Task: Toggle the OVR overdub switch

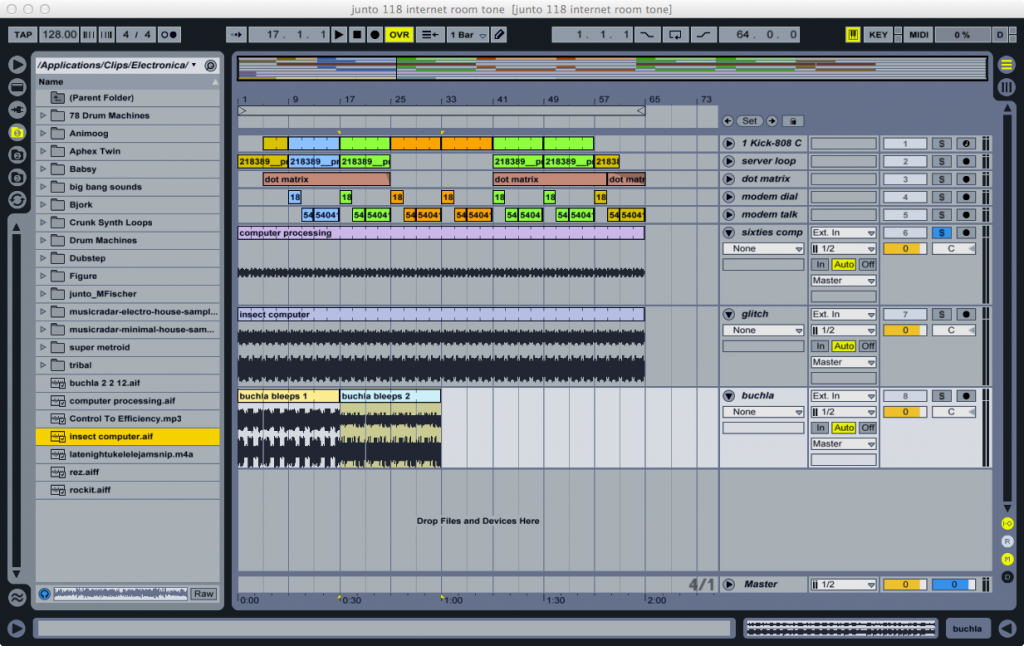Action: 399,35
